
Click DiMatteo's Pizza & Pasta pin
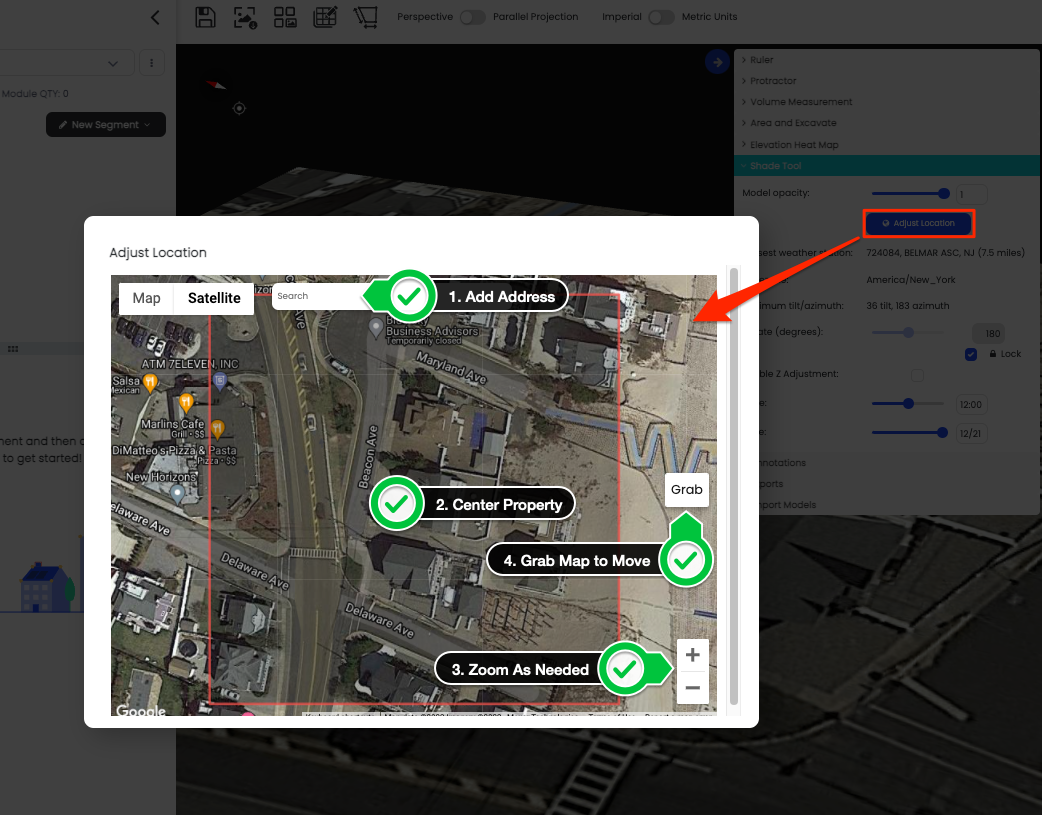217,429
